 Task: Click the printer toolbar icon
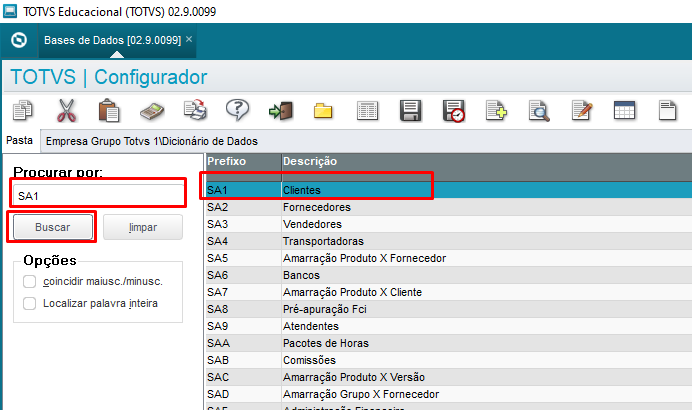coord(195,110)
